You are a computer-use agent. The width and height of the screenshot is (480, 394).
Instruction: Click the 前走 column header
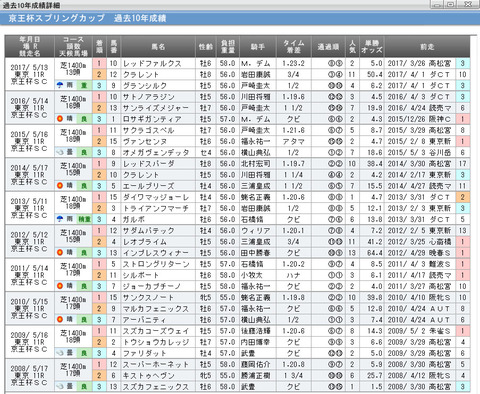pyautogui.click(x=427, y=47)
